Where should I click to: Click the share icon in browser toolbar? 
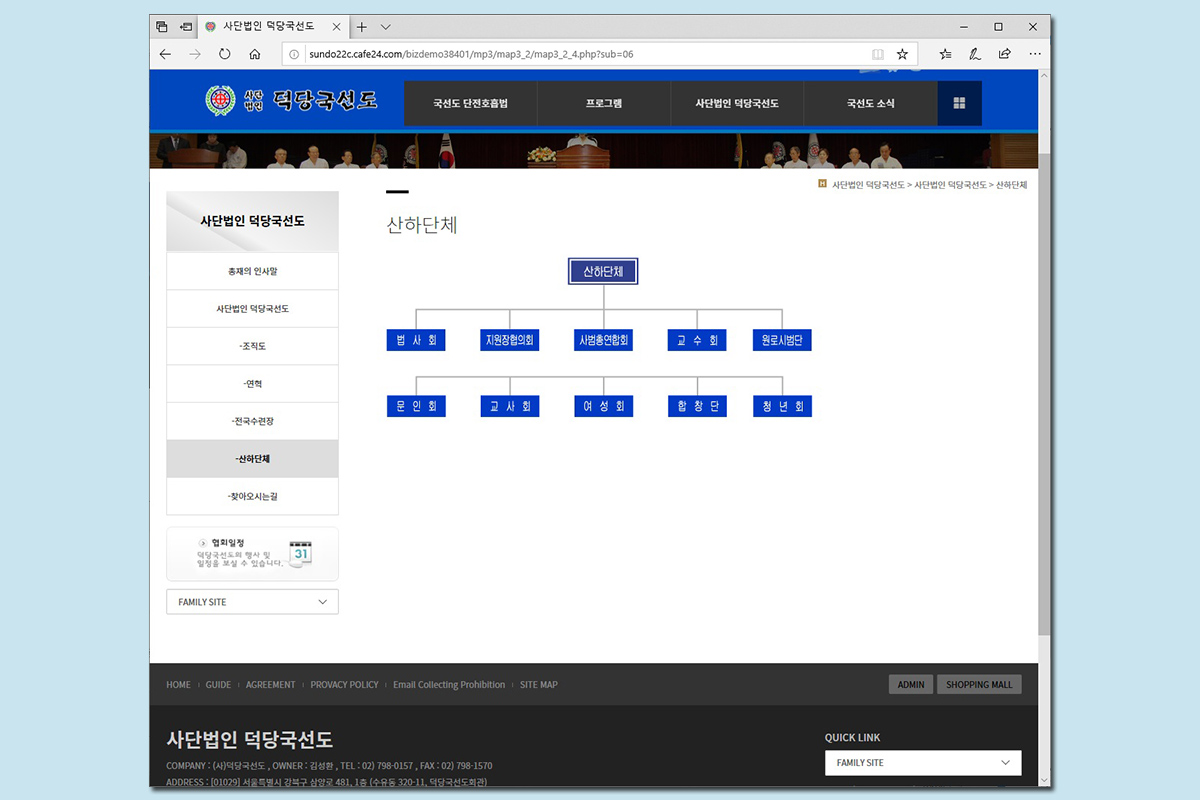(x=1004, y=54)
